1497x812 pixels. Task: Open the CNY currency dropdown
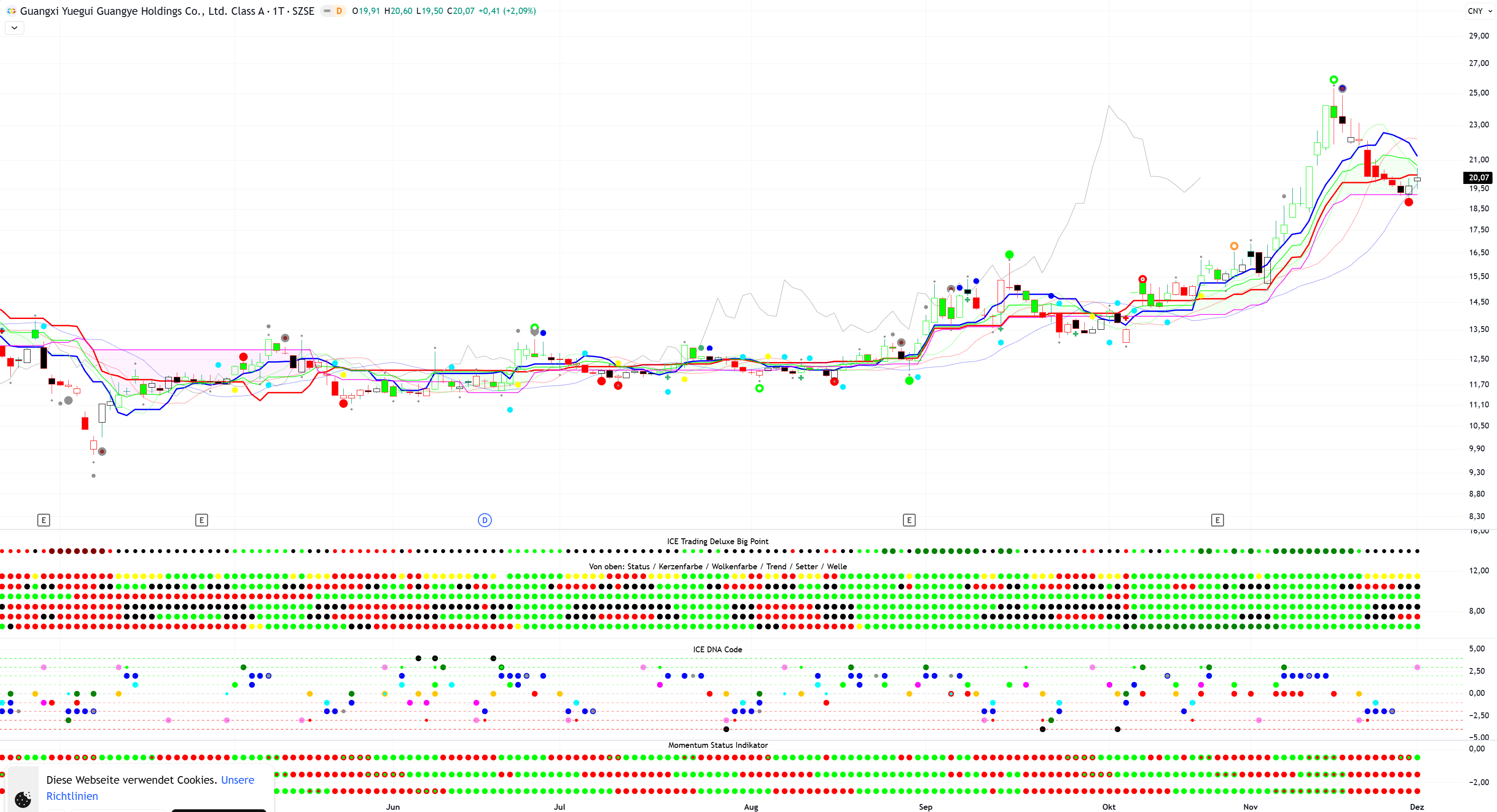point(1479,11)
